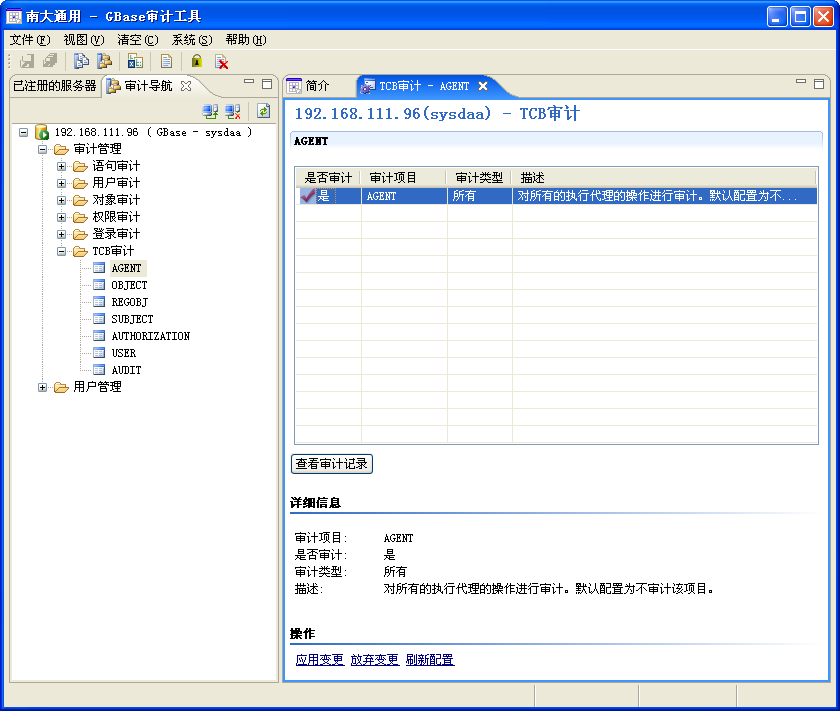This screenshot has width=840, height=711.
Task: Open the 系统 menu
Action: pos(191,40)
